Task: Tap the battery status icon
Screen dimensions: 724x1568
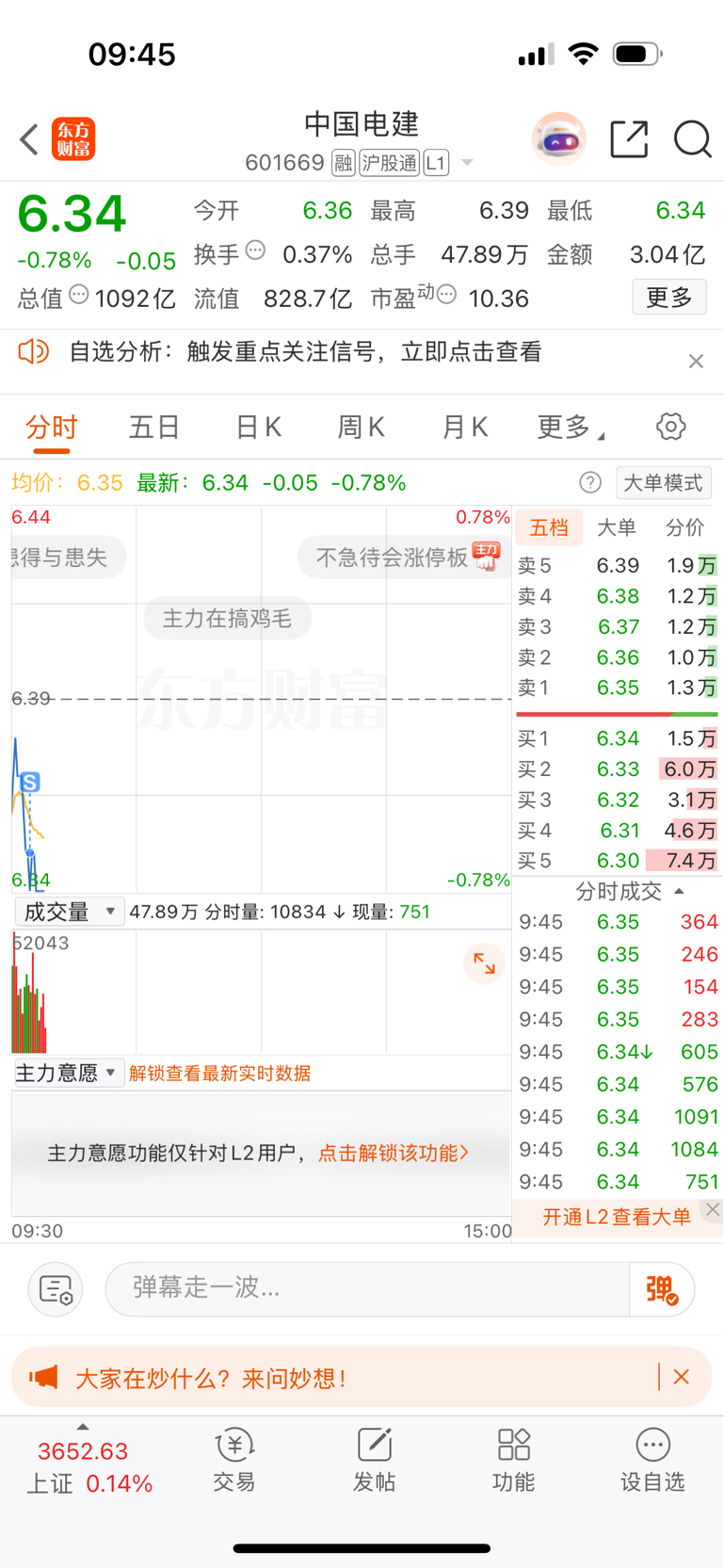Action: [x=637, y=54]
